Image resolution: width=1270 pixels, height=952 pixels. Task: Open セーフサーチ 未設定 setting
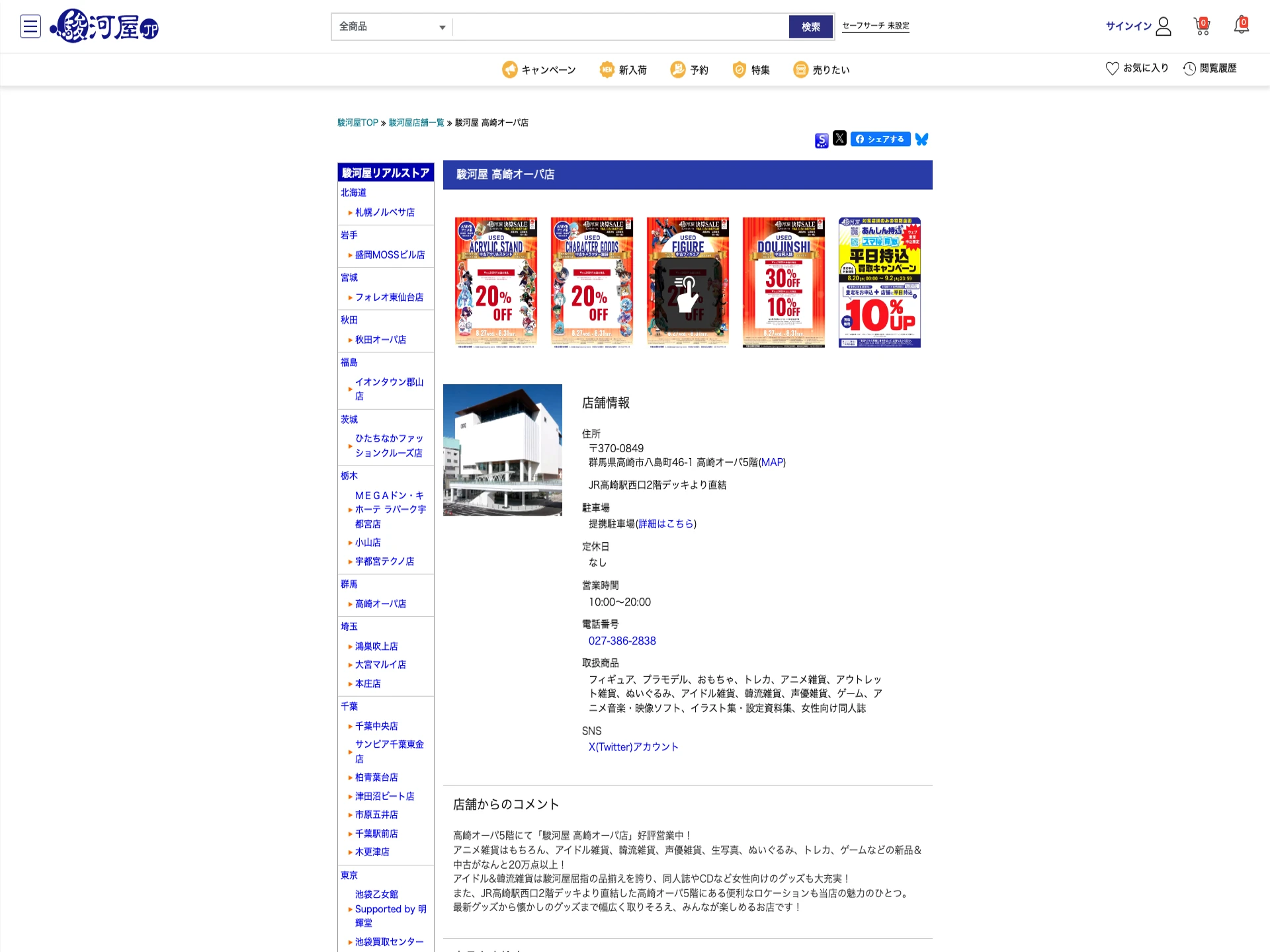[x=876, y=26]
